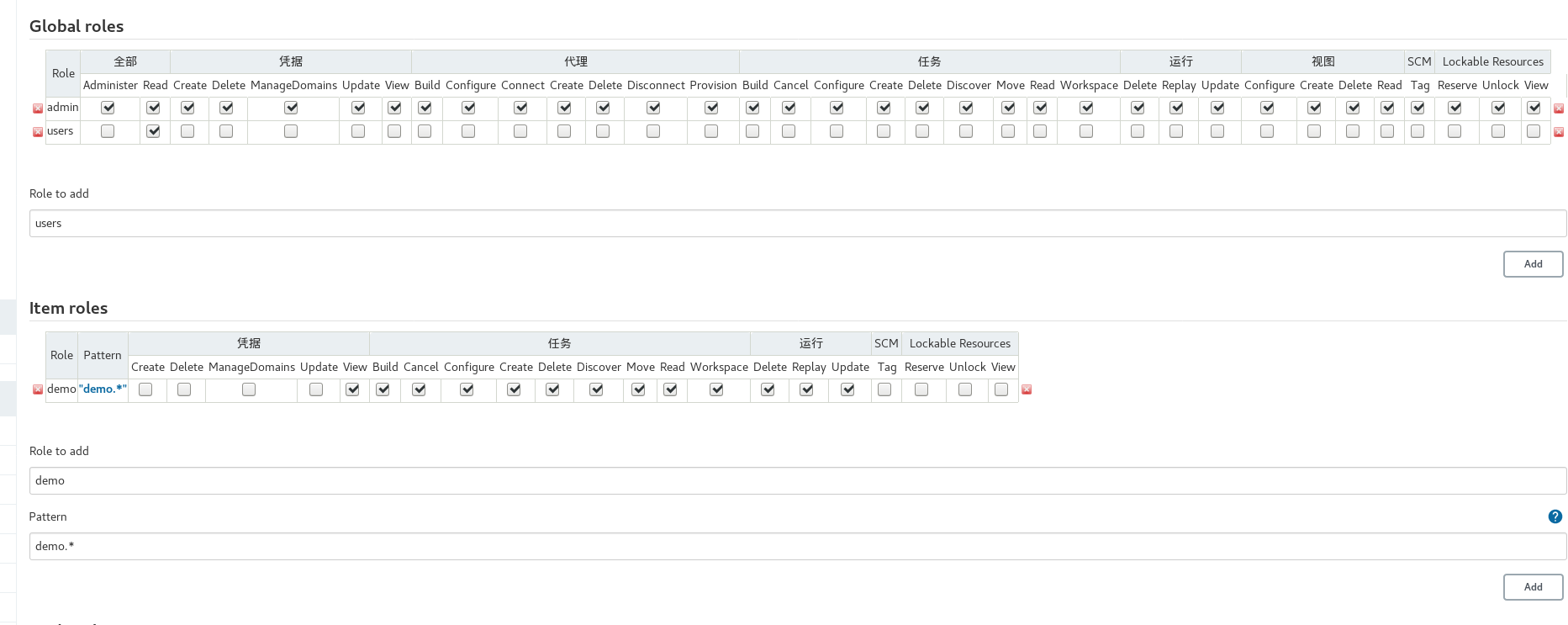This screenshot has height=625, width=1568.
Task: Toggle Move checkbox in demo row
Action: click(638, 389)
